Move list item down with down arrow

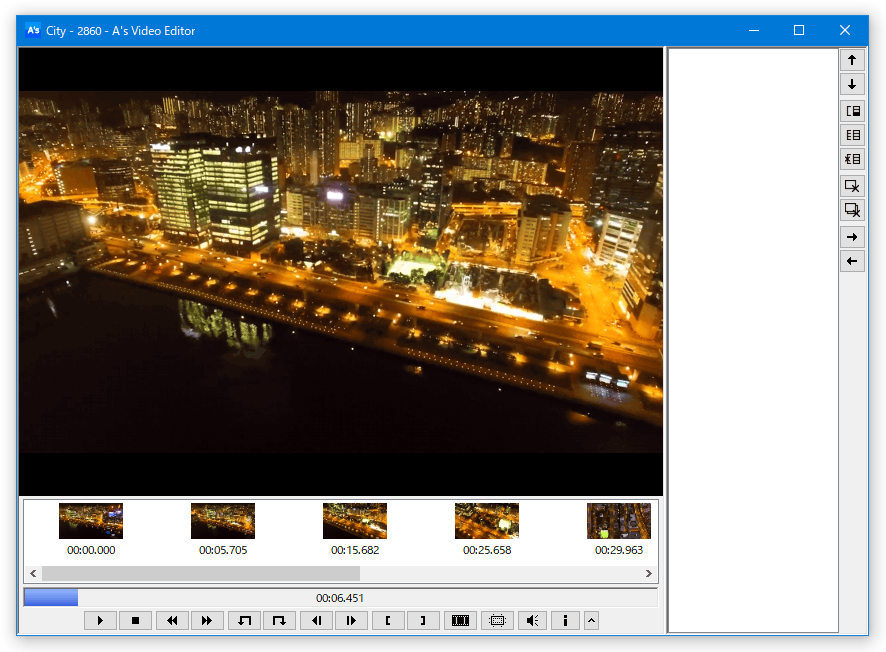[852, 85]
